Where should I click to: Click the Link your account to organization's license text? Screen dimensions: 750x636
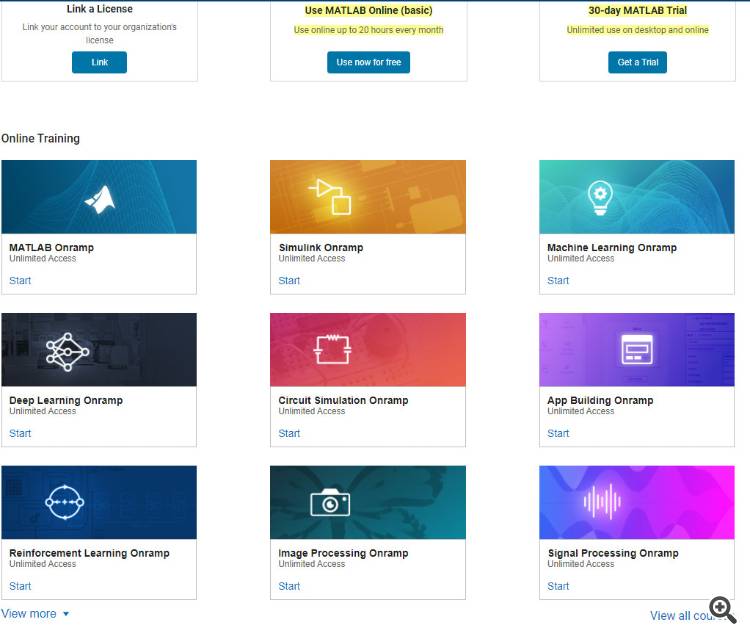(99, 33)
